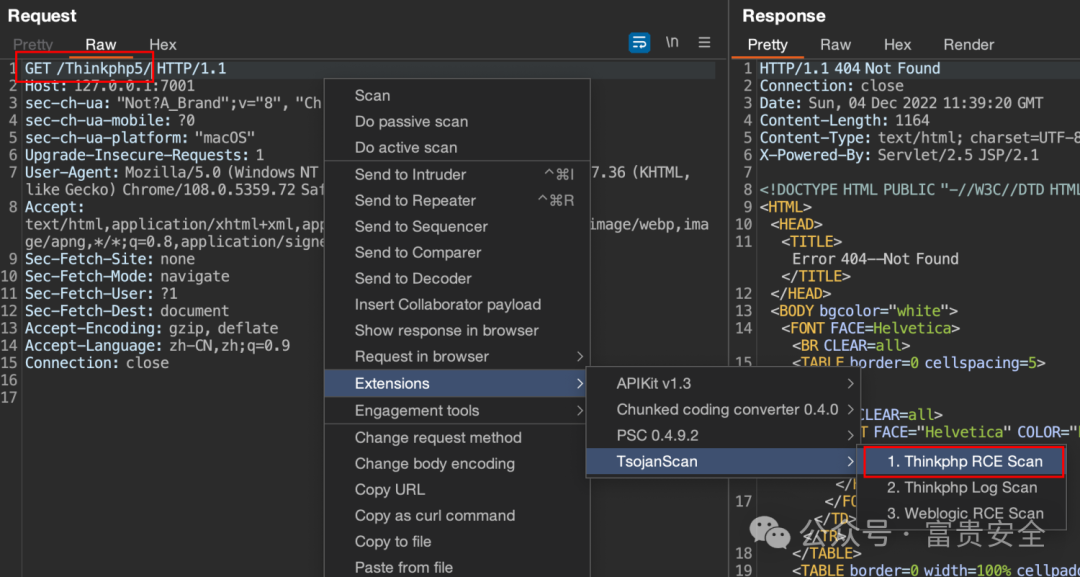Click the Error 404--Not Found title text
The image size is (1080, 577).
pos(875,259)
